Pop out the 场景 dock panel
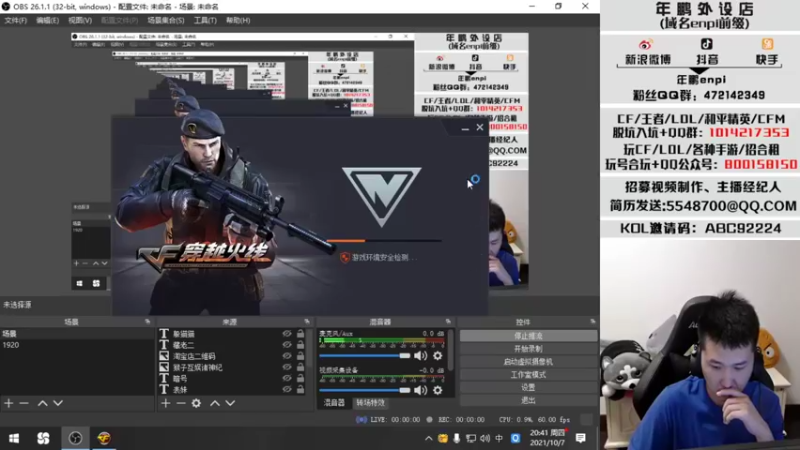Viewport: 800px width, 450px height. [147, 321]
